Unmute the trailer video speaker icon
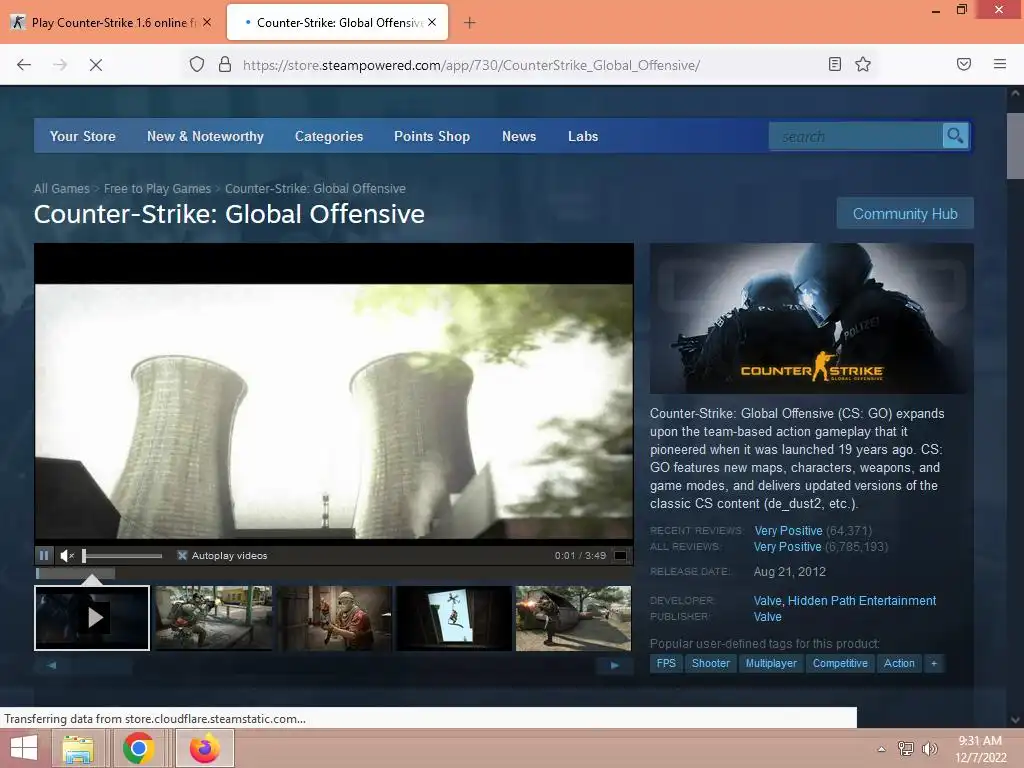1024x768 pixels. coord(67,556)
